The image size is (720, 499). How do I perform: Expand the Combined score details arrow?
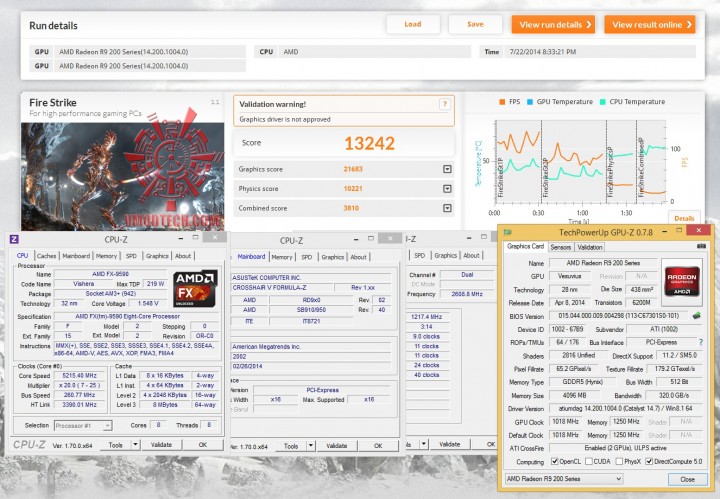447,208
